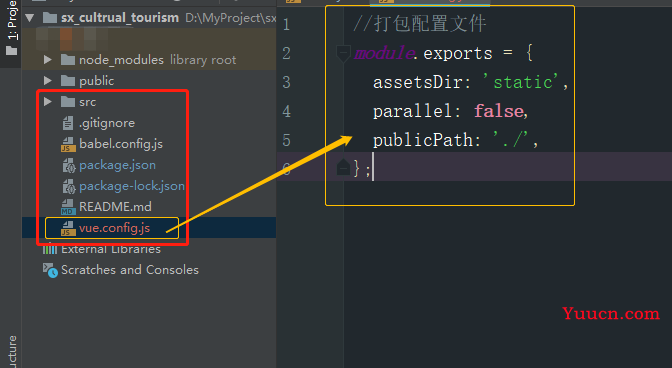Expand the public folder arrow
The width and height of the screenshot is (672, 368).
(x=48, y=81)
